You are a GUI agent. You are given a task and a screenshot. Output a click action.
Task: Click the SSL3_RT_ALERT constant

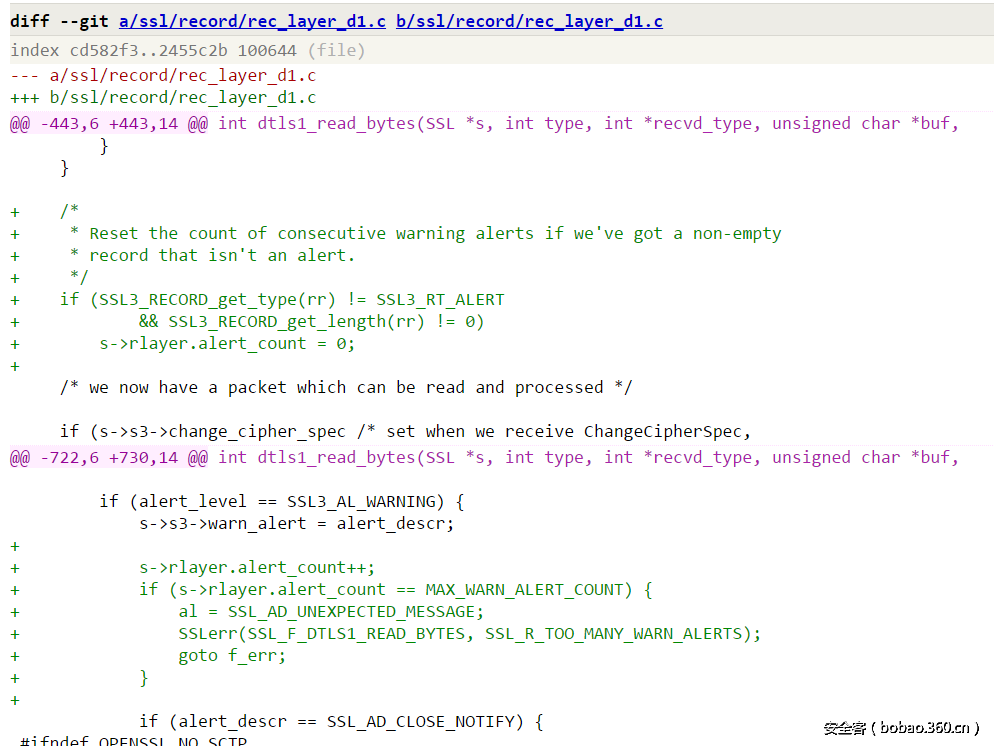click(x=440, y=299)
